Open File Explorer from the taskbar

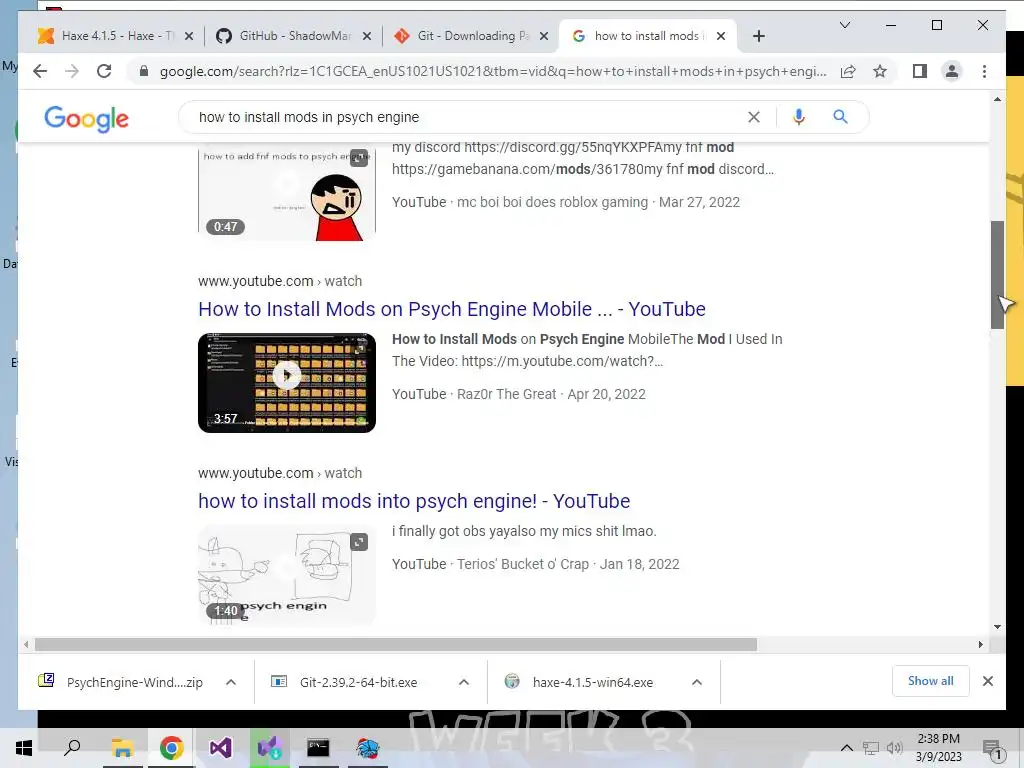(122, 748)
